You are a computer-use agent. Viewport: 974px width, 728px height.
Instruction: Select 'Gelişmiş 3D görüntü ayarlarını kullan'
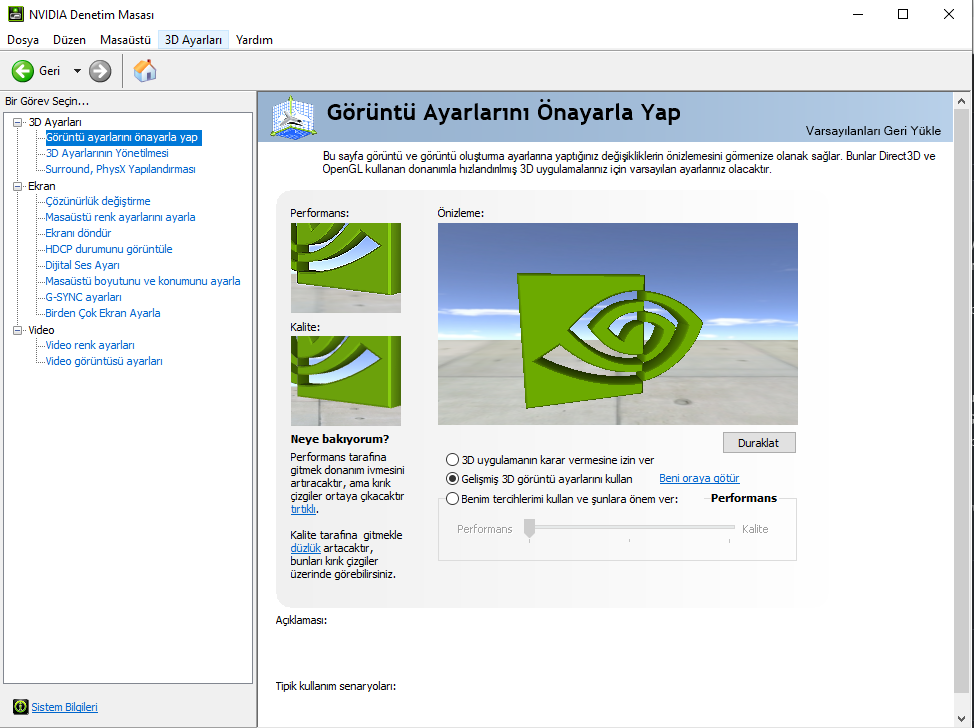(452, 478)
